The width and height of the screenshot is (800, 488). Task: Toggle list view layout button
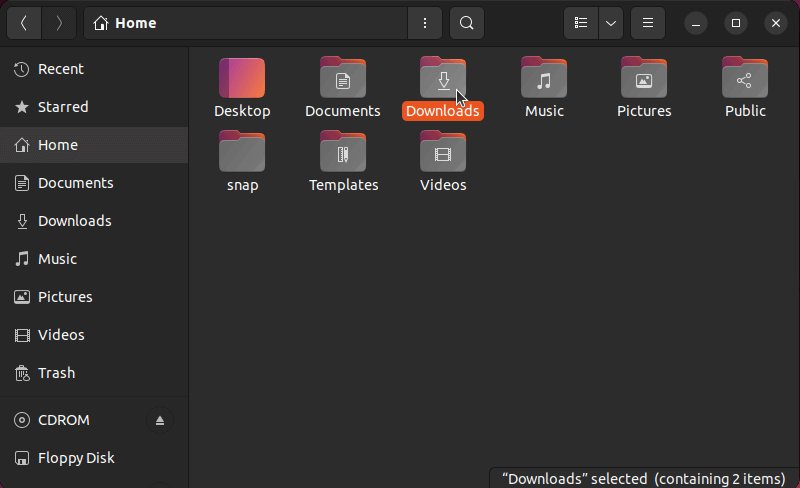click(x=581, y=23)
